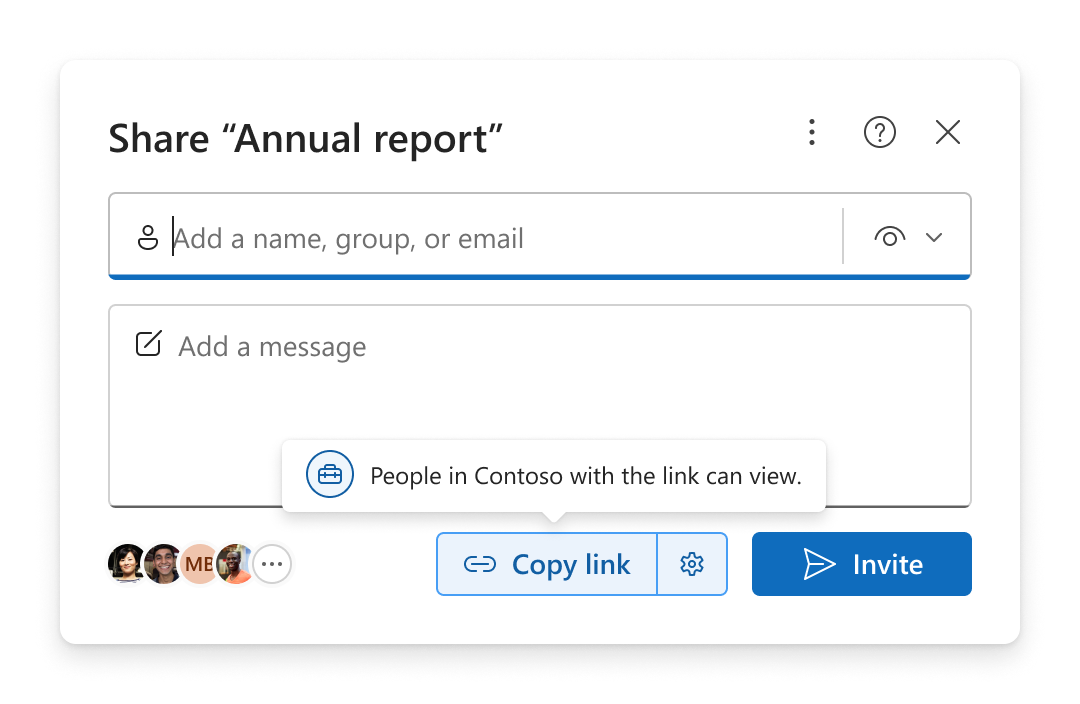Select the first shared person's avatar
The image size is (1080, 704).
click(x=127, y=563)
